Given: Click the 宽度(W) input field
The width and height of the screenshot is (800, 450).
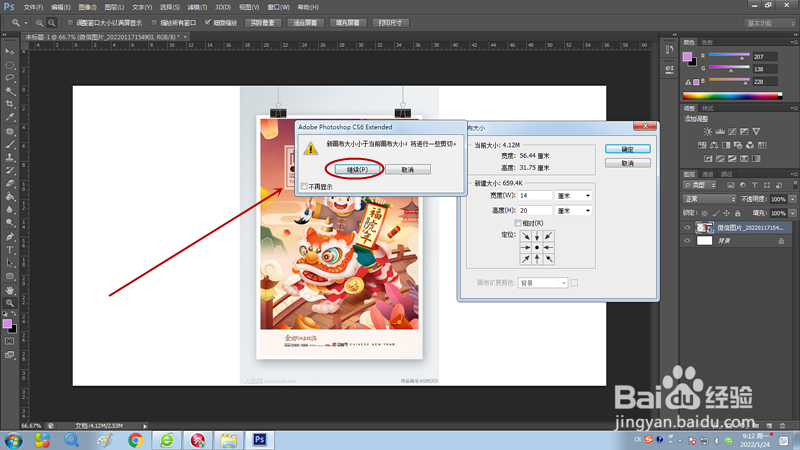Looking at the screenshot, I should (535, 196).
